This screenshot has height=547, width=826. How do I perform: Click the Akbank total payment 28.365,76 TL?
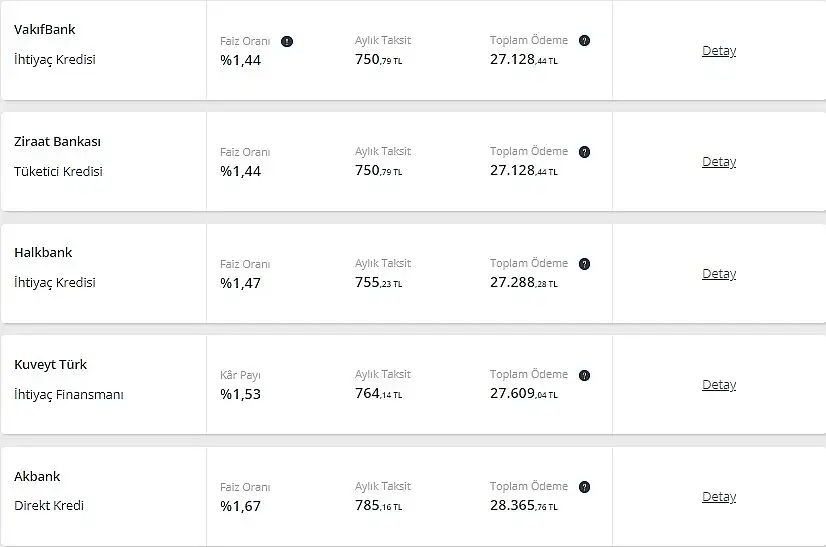point(524,505)
